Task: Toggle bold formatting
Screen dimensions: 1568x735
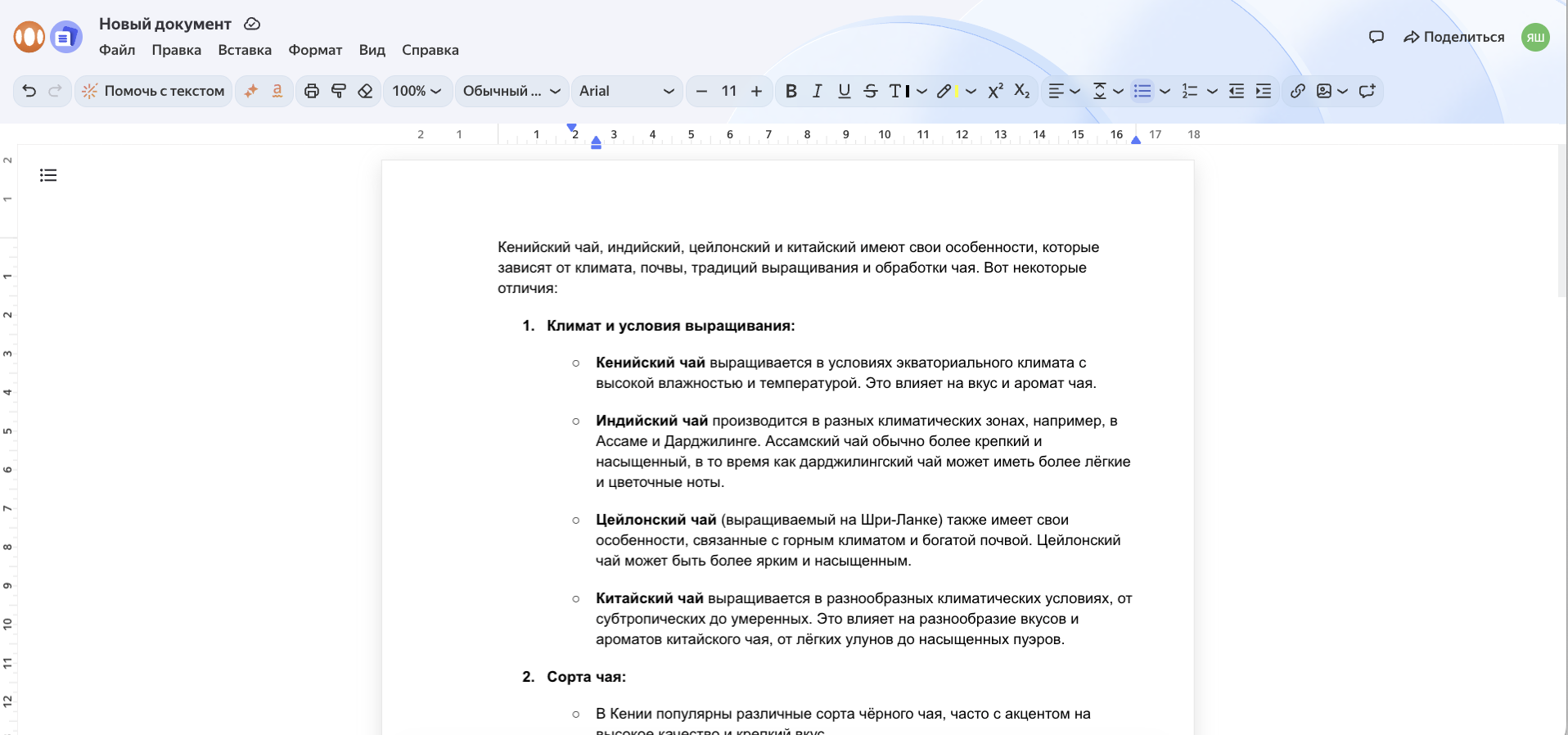Action: coord(791,91)
